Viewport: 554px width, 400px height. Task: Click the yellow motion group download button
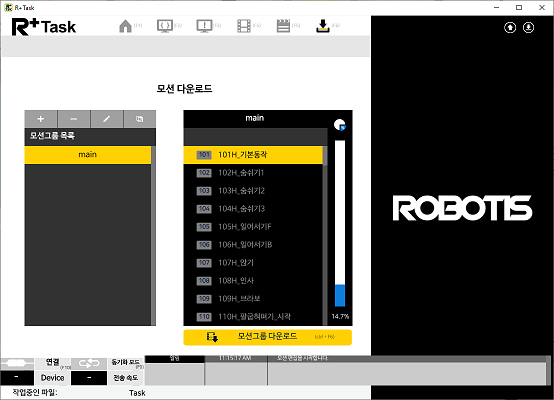coord(267,337)
